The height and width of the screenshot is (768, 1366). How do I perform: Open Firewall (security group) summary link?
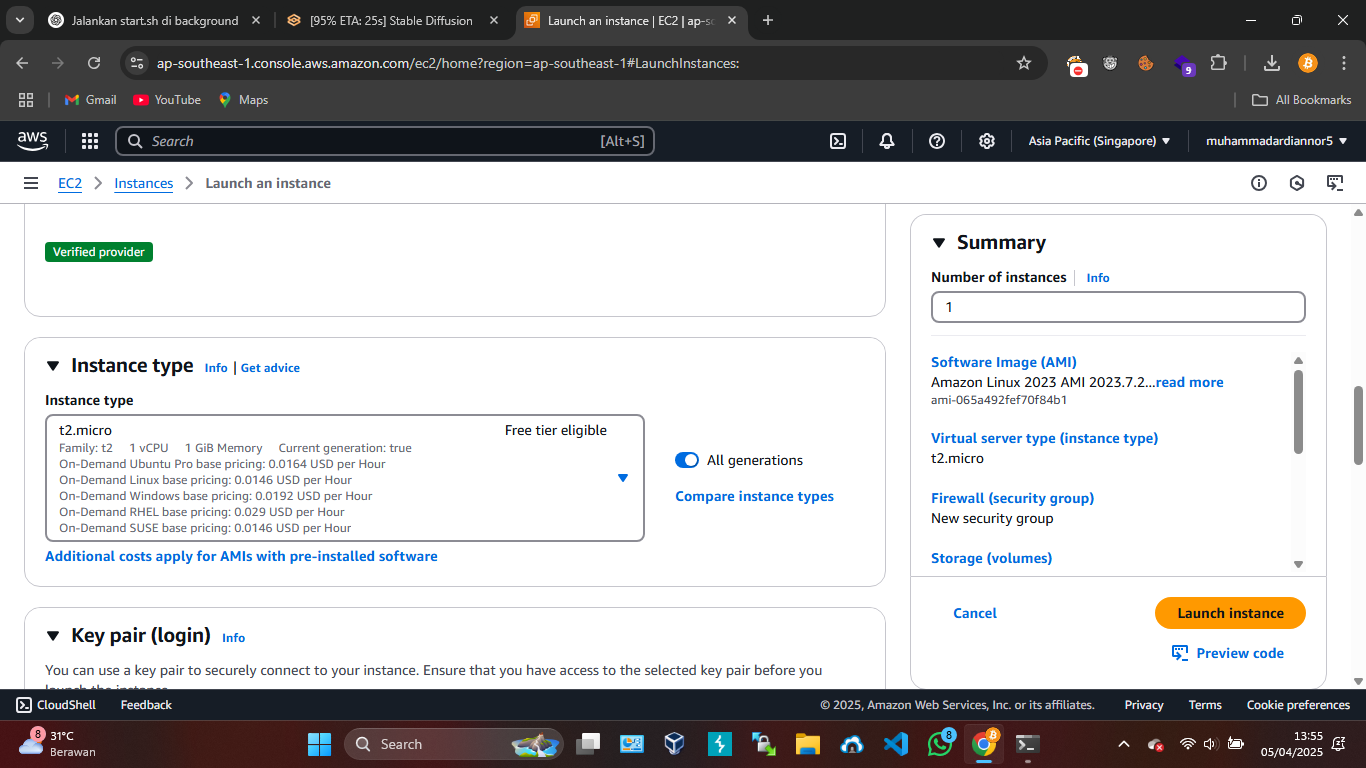click(x=1012, y=498)
